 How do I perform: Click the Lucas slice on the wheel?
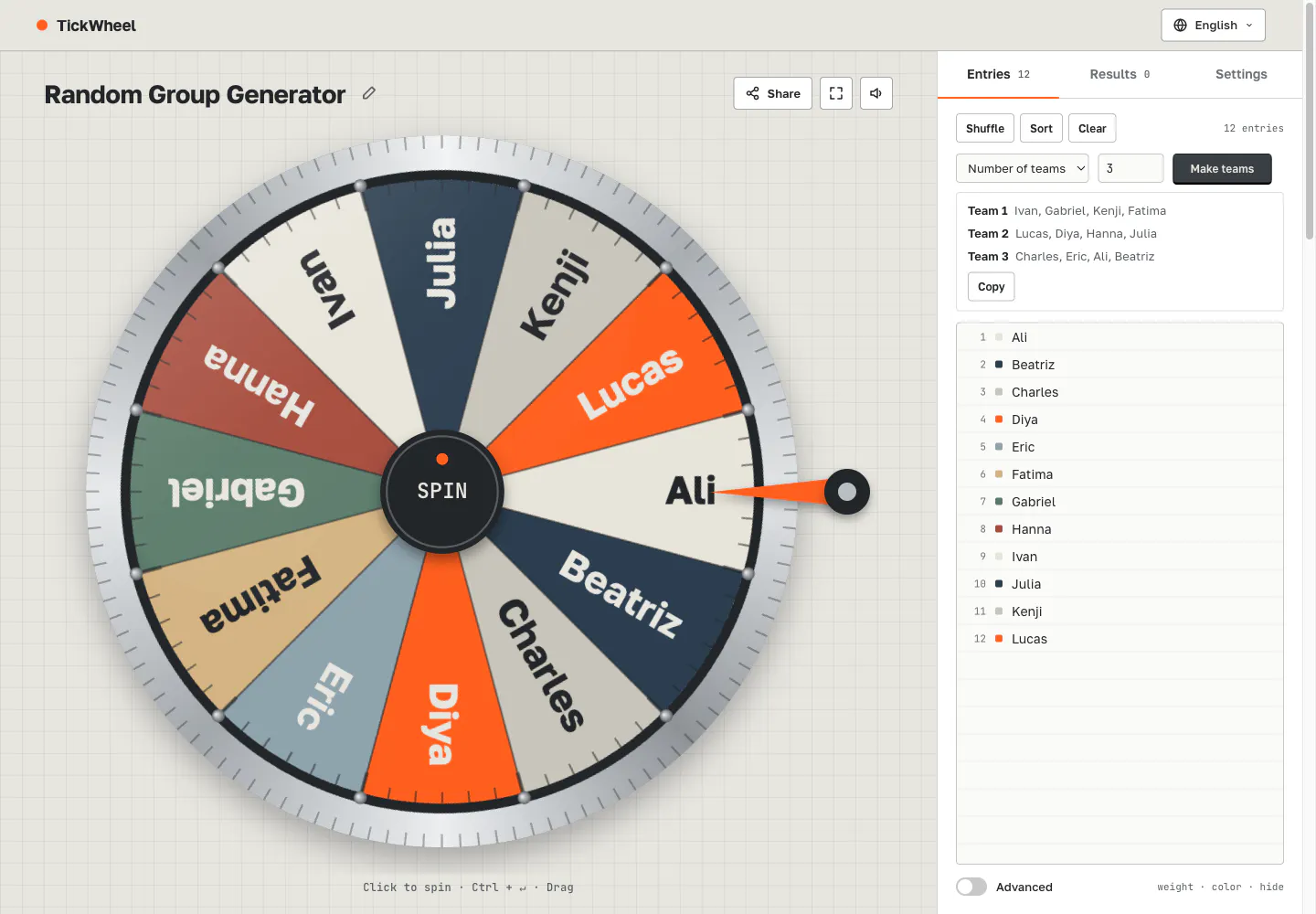631,384
